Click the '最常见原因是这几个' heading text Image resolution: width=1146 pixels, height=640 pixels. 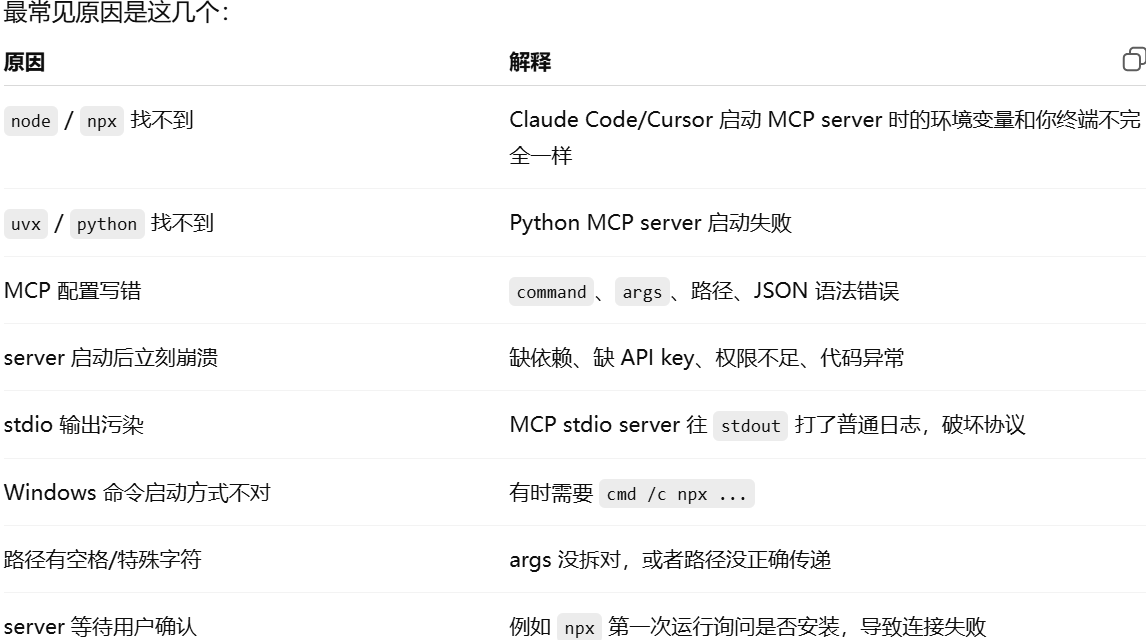[116, 12]
